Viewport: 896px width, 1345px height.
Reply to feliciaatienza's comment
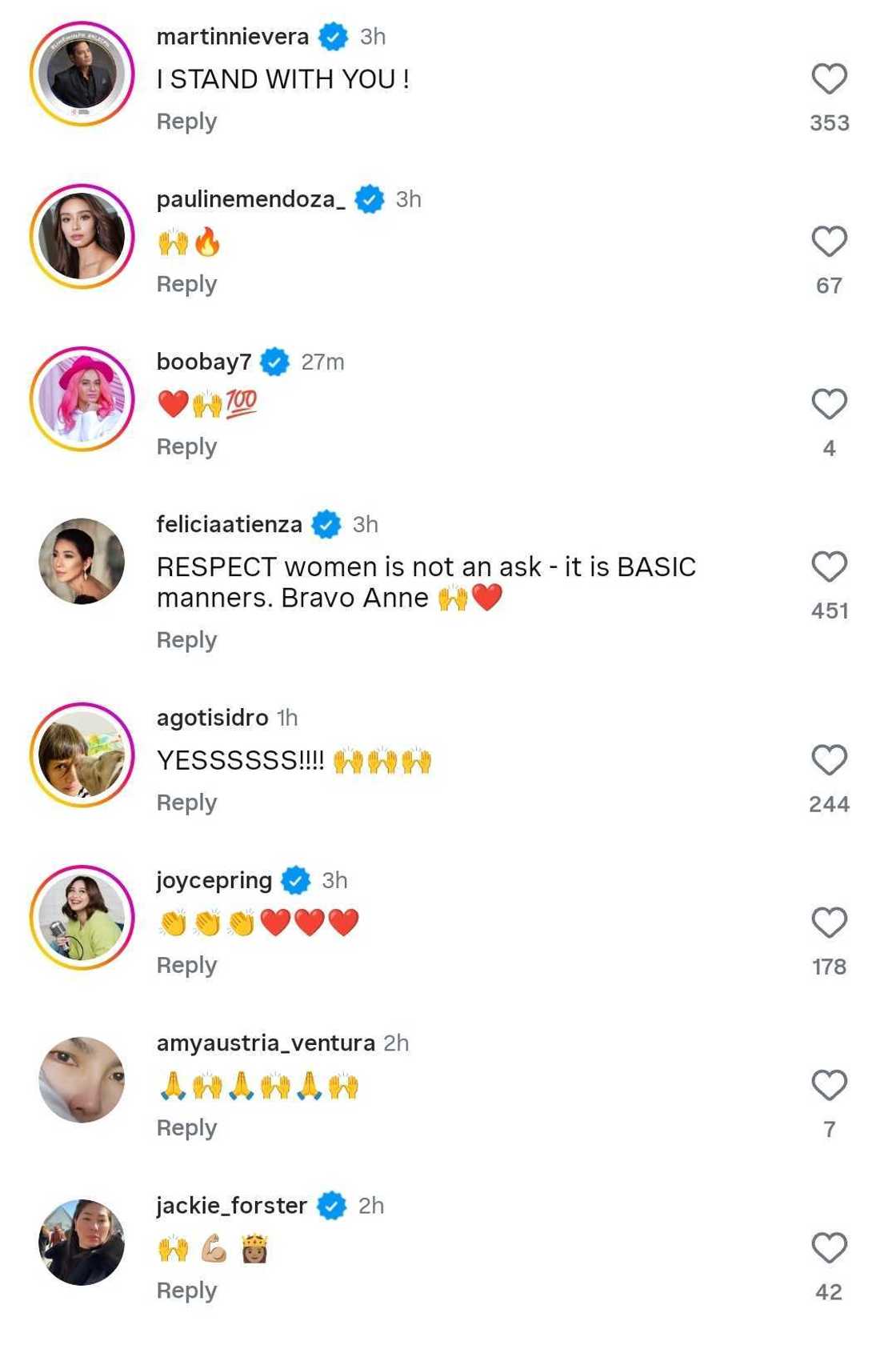pos(186,639)
